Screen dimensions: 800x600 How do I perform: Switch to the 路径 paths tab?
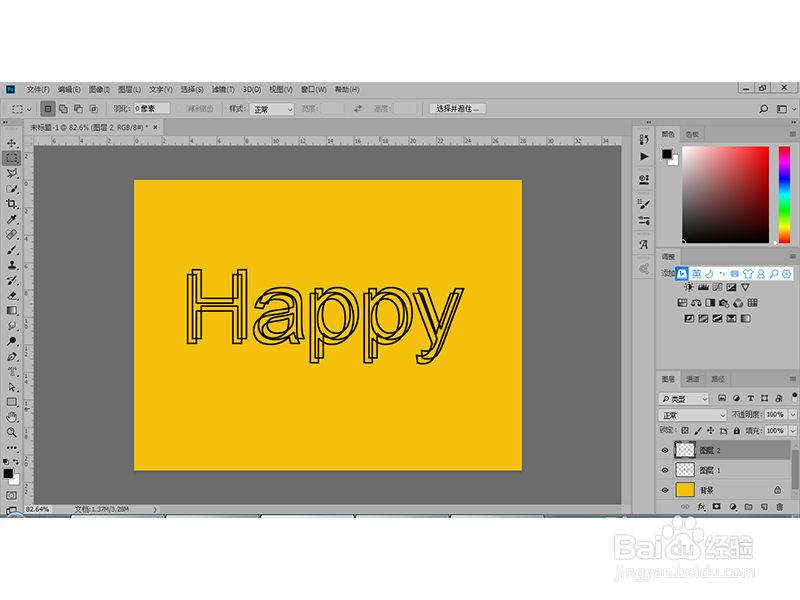tap(718, 379)
